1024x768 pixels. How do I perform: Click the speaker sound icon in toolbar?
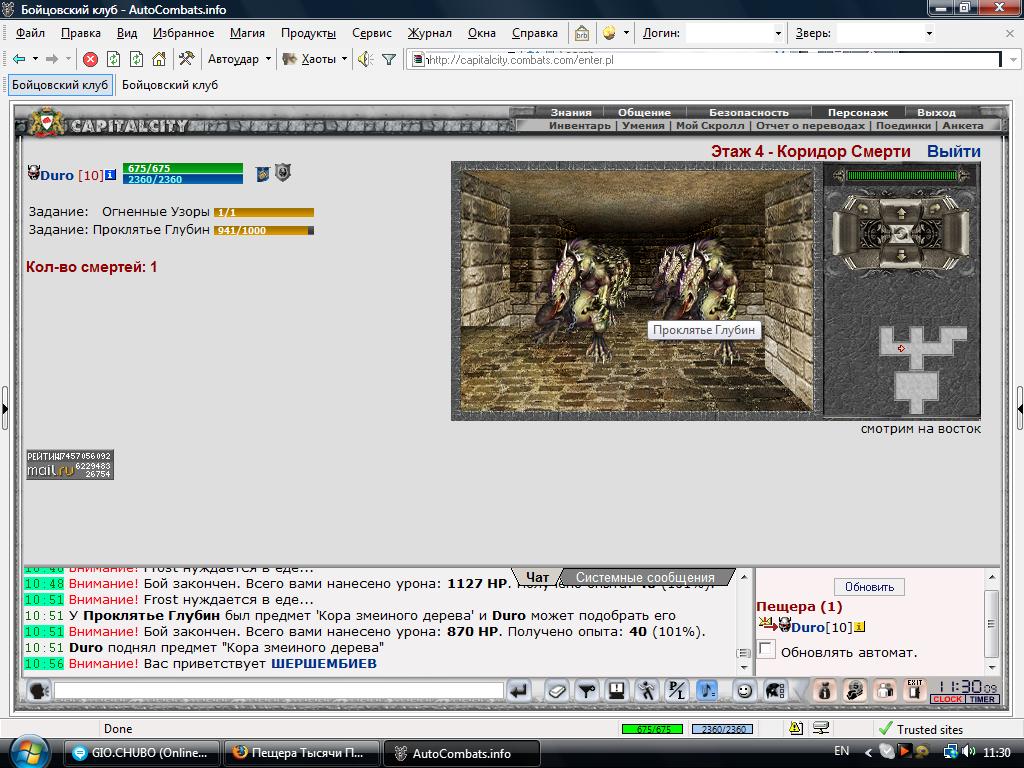click(x=365, y=59)
